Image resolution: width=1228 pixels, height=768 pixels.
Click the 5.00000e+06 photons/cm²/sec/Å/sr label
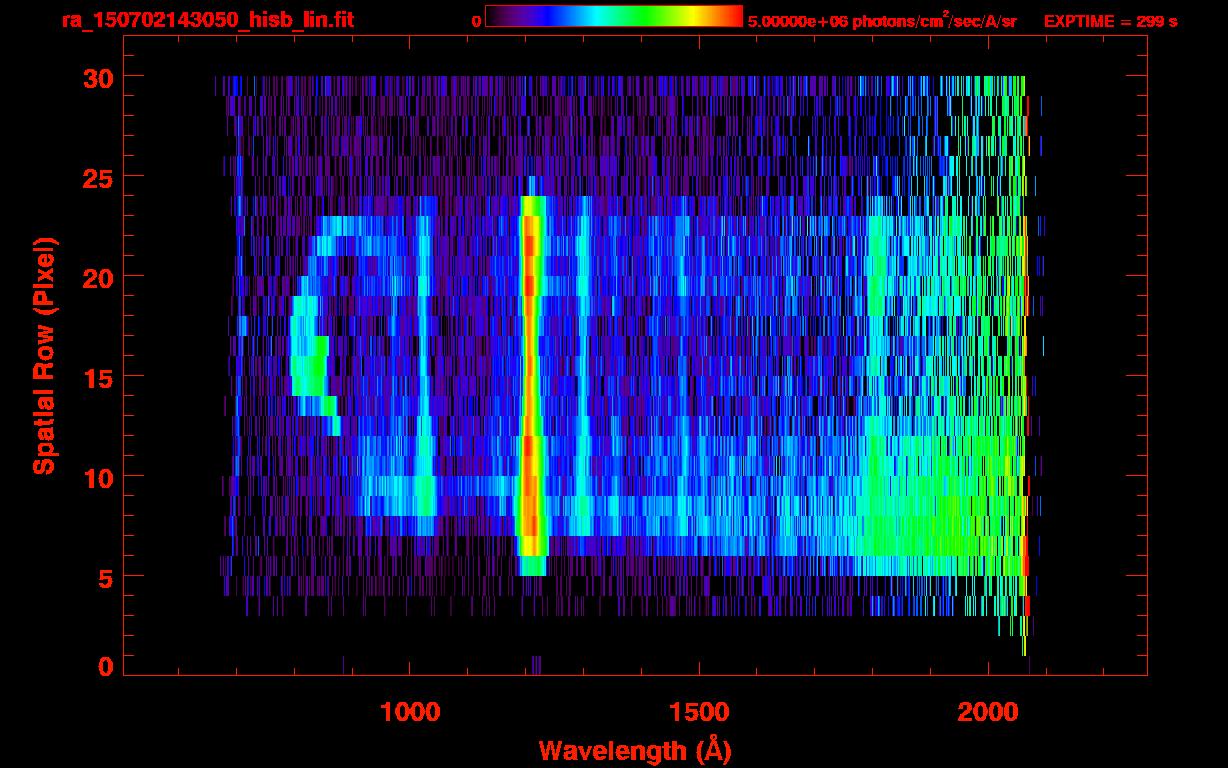click(x=882, y=20)
